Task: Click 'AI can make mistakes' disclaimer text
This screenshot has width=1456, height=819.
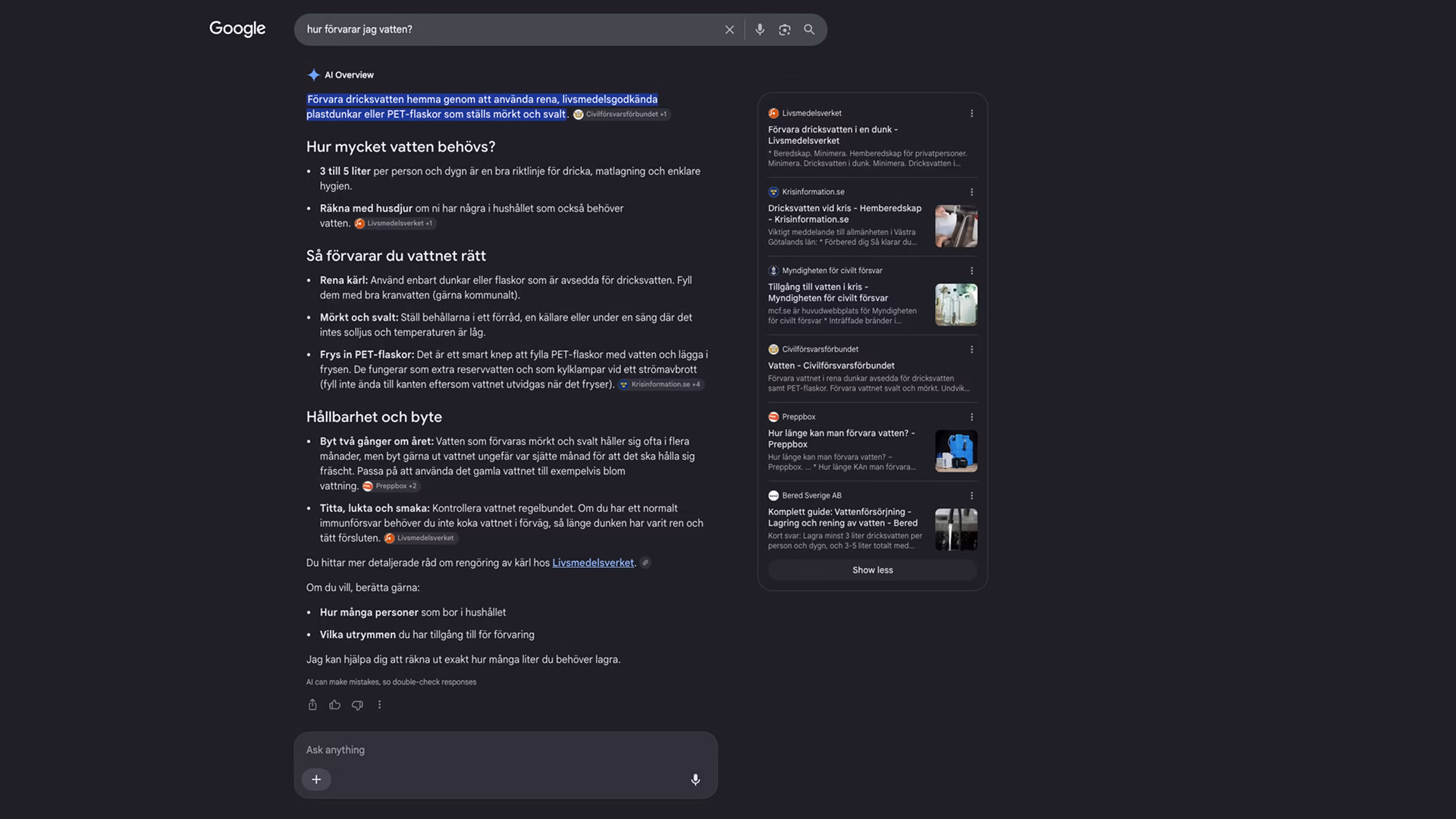Action: (x=391, y=682)
